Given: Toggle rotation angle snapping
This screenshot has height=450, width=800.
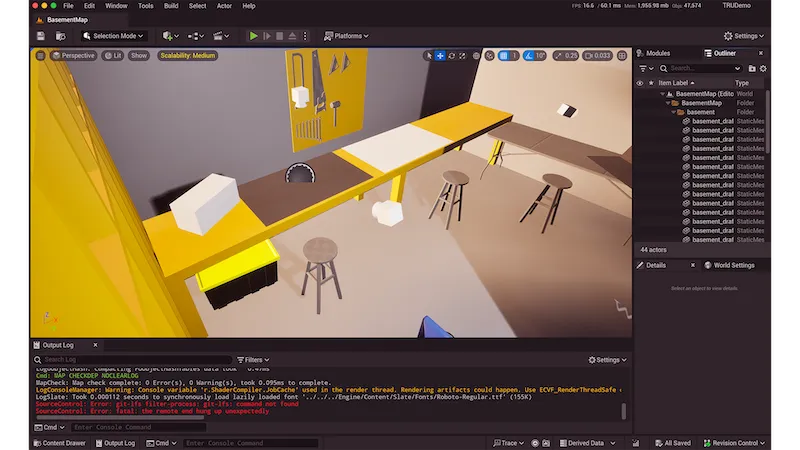Looking at the screenshot, I should (x=529, y=56).
